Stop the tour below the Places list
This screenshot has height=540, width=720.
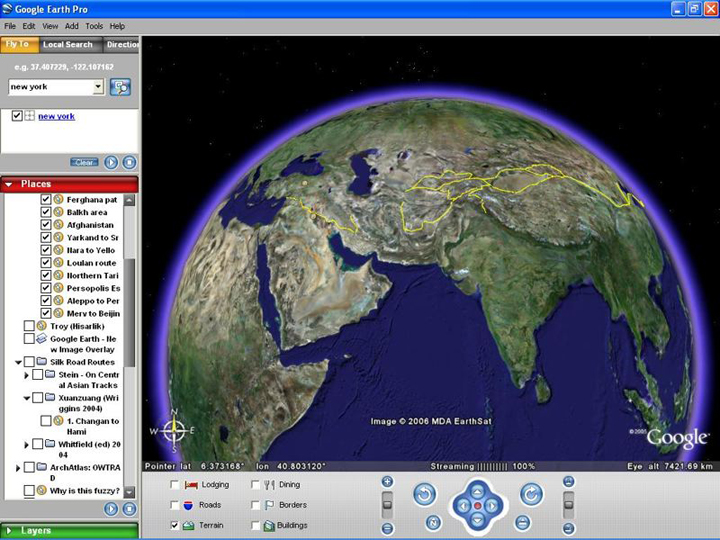point(129,509)
